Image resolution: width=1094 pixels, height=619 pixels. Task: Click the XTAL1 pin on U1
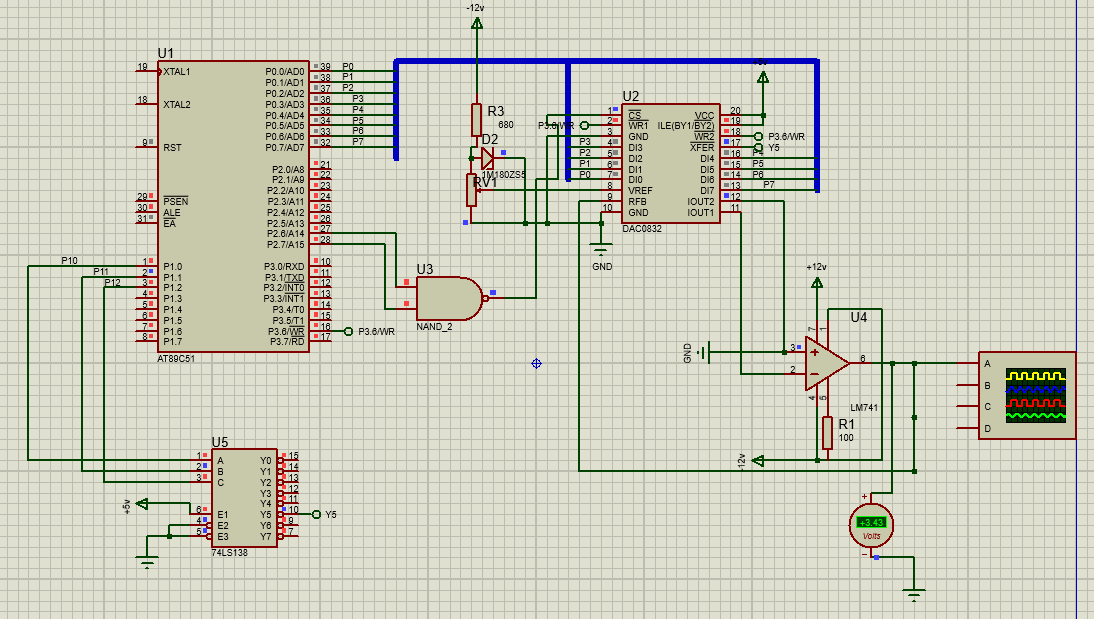(148, 71)
